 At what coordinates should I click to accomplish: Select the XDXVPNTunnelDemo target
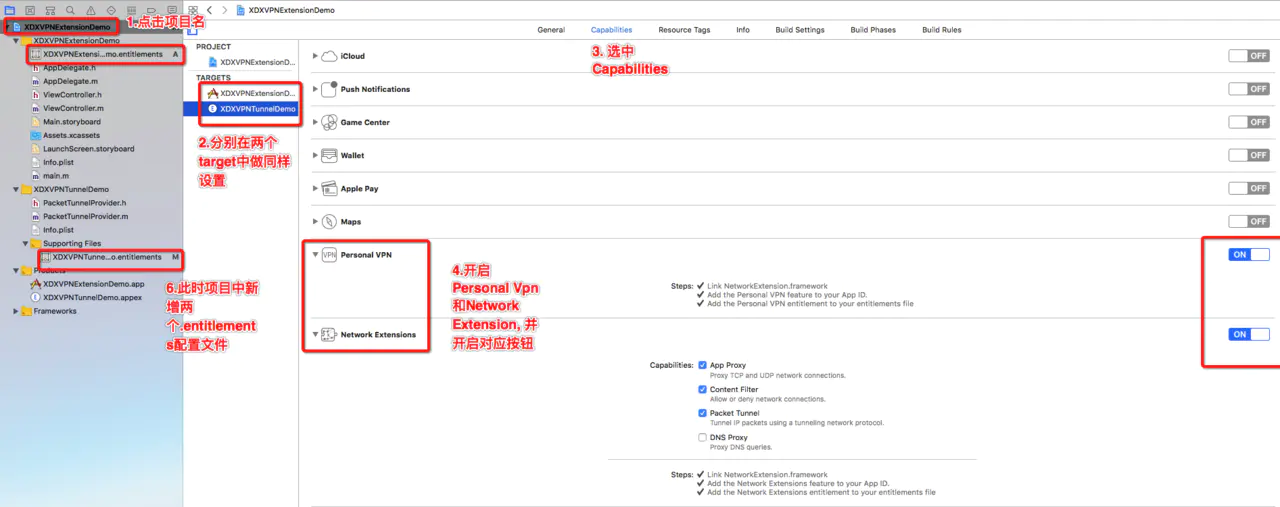point(257,108)
